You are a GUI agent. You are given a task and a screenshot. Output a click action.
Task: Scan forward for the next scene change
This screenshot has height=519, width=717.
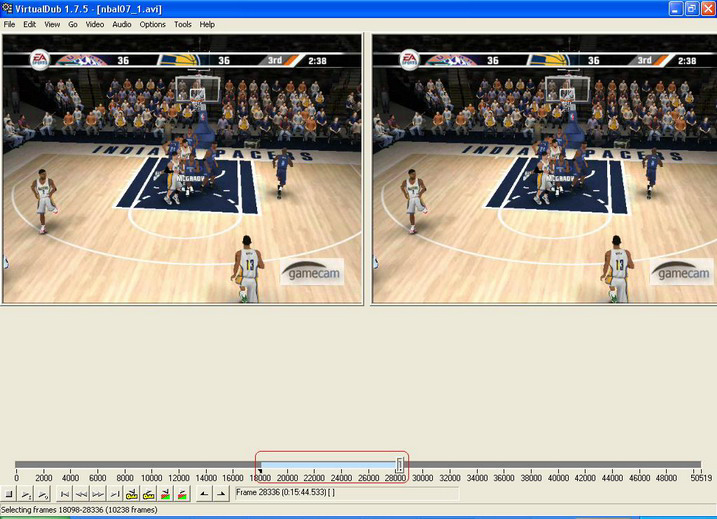(x=182, y=494)
